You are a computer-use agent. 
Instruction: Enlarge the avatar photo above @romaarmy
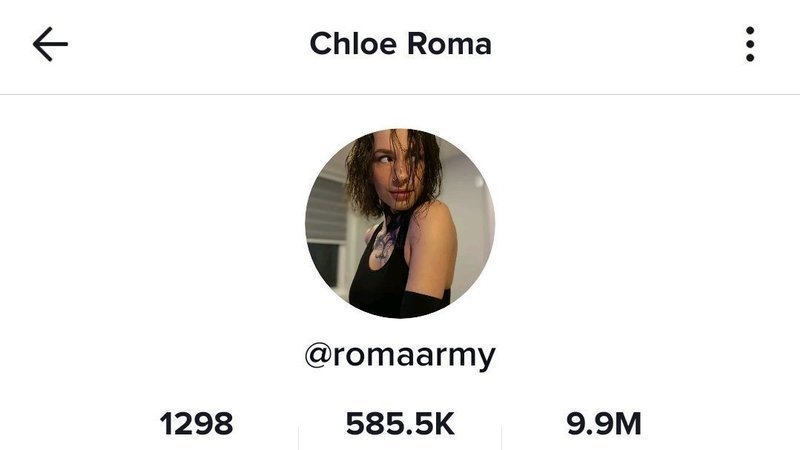(x=400, y=223)
